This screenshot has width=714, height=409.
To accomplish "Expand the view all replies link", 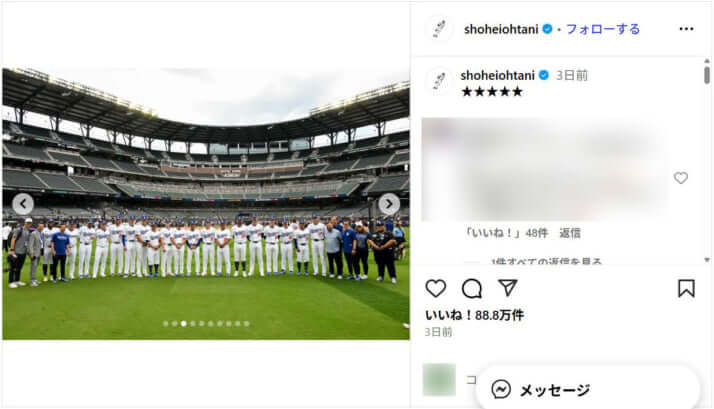I will (x=546, y=261).
